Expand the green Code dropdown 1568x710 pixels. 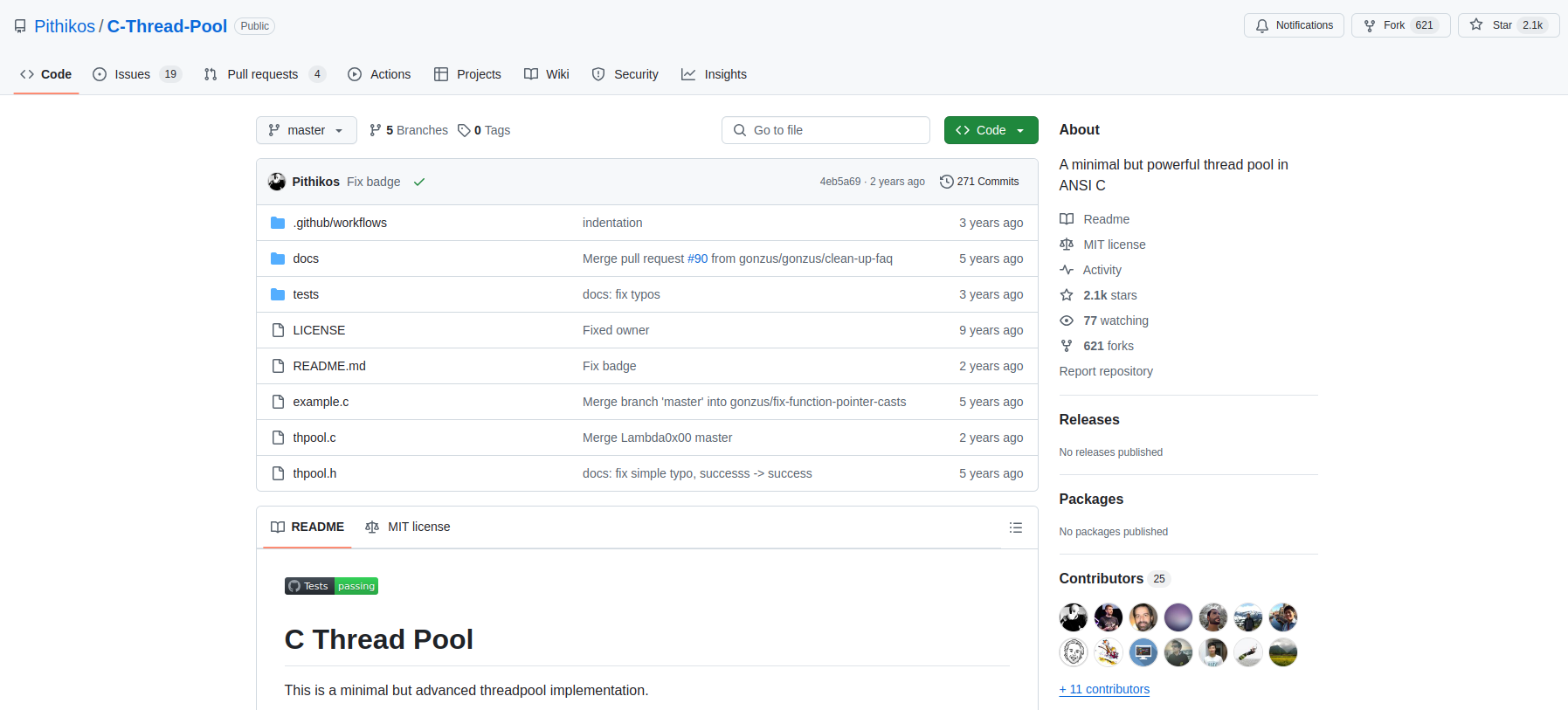coord(991,130)
